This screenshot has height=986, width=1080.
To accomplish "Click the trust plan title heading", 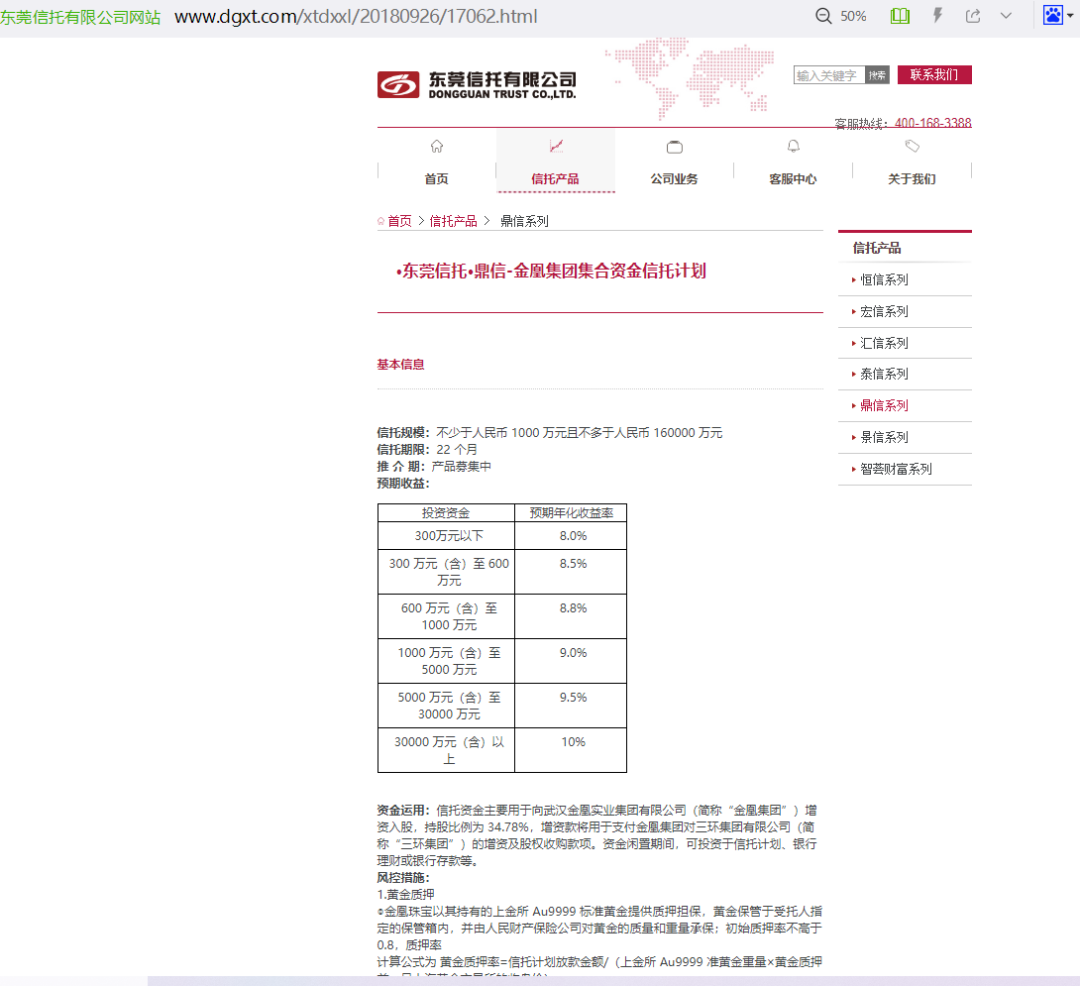I will [x=551, y=271].
